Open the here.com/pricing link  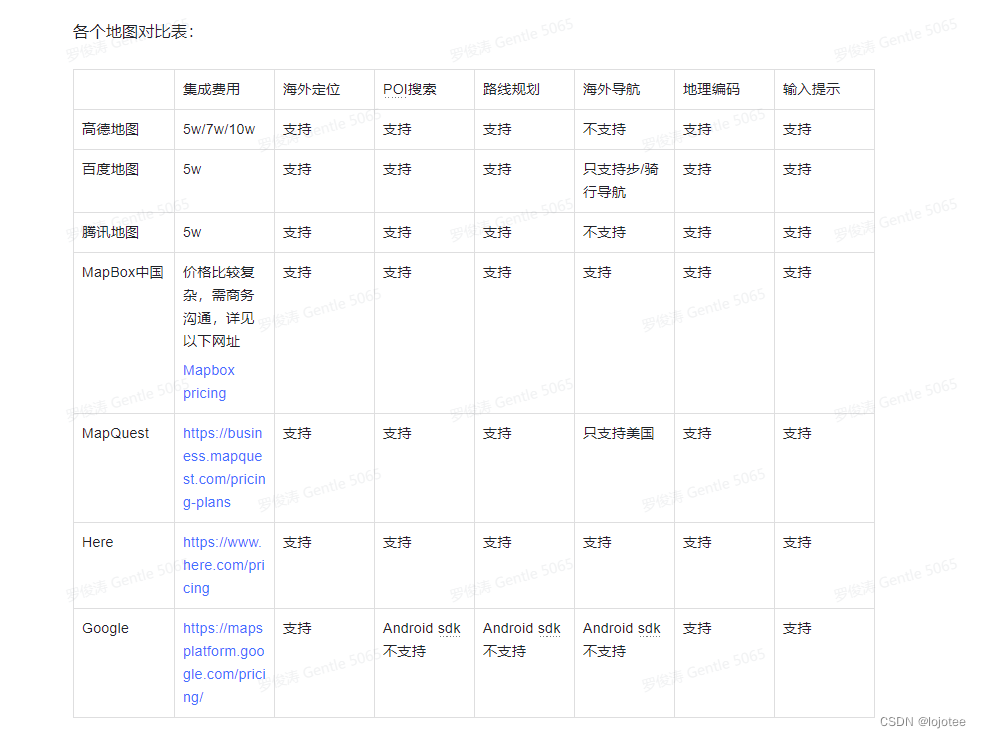click(221, 565)
